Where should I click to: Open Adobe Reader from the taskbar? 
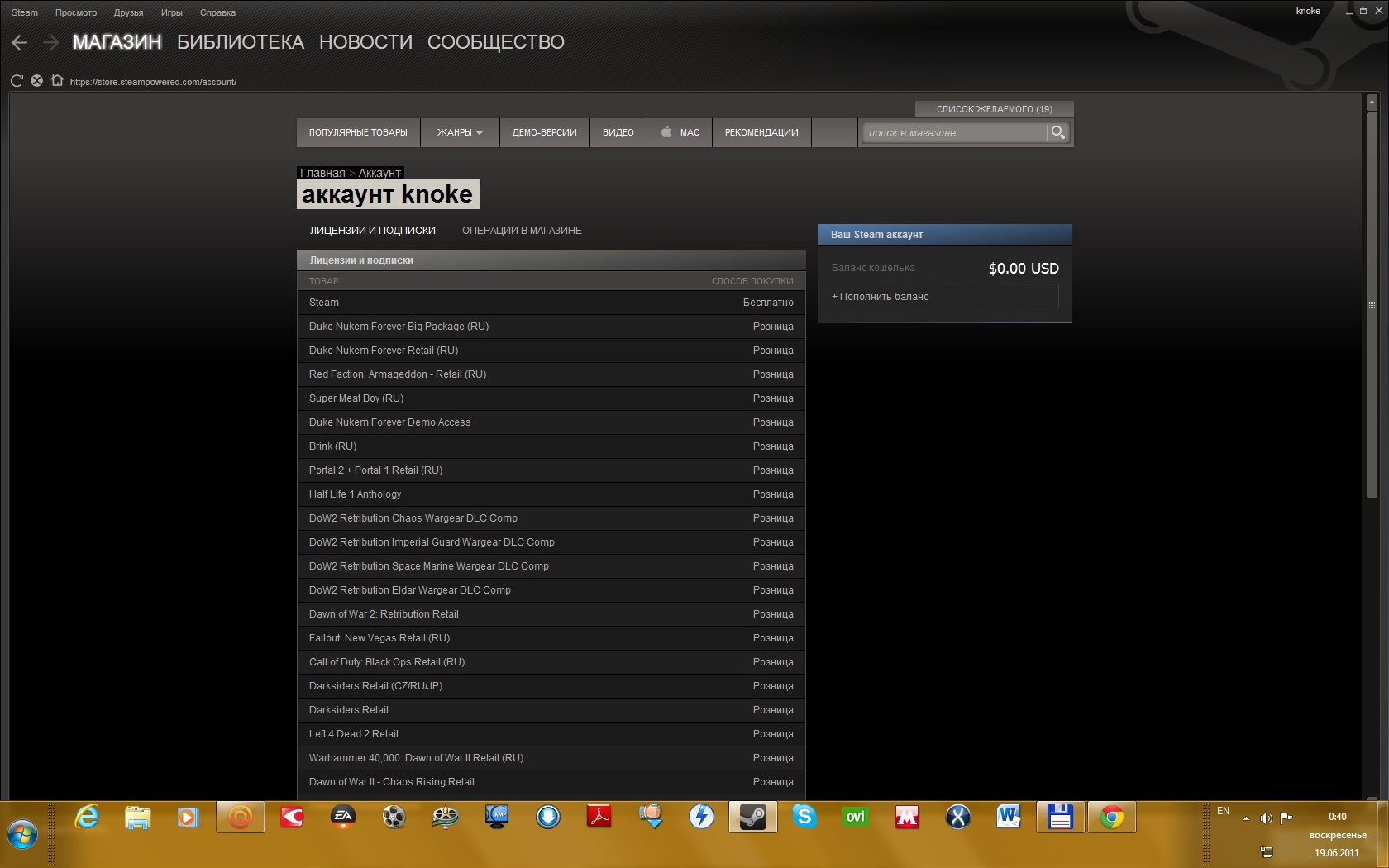pos(599,818)
